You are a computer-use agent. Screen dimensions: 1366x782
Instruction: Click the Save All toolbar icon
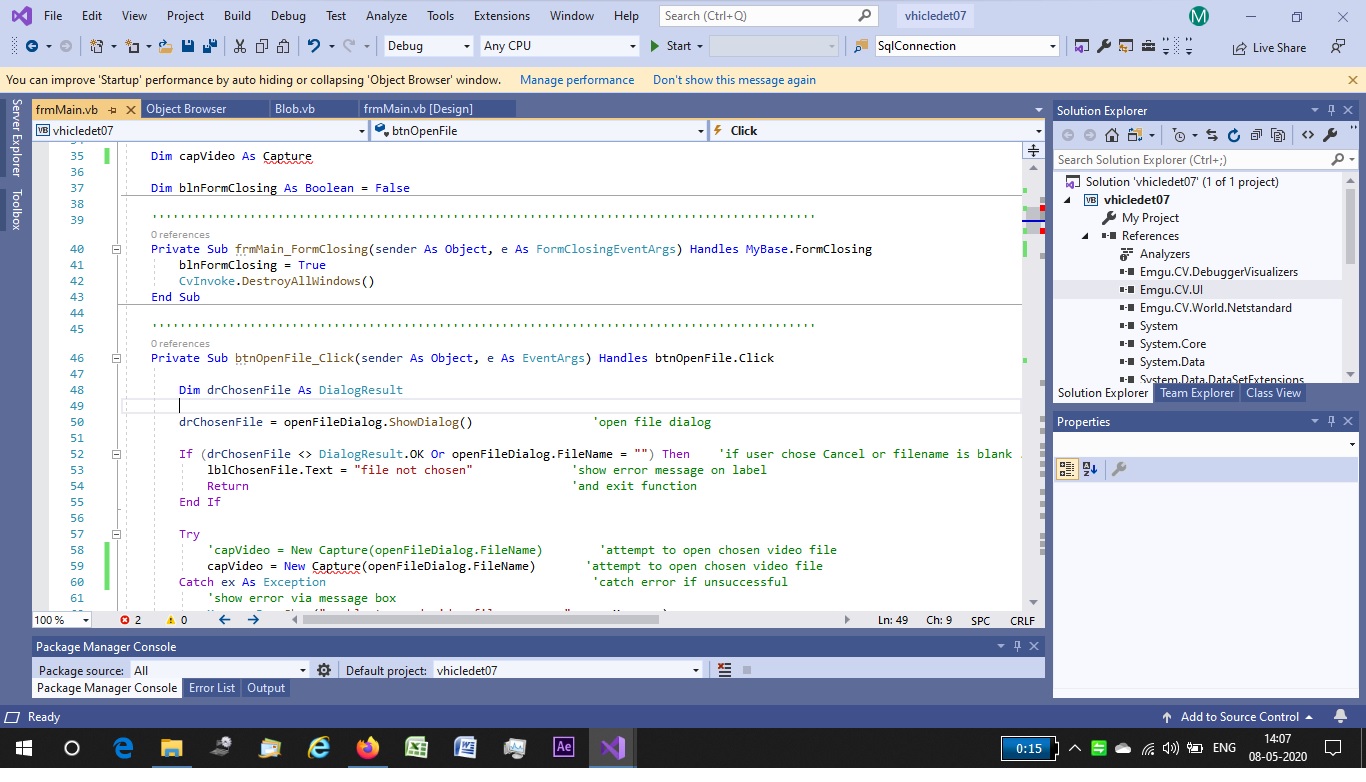coord(210,46)
